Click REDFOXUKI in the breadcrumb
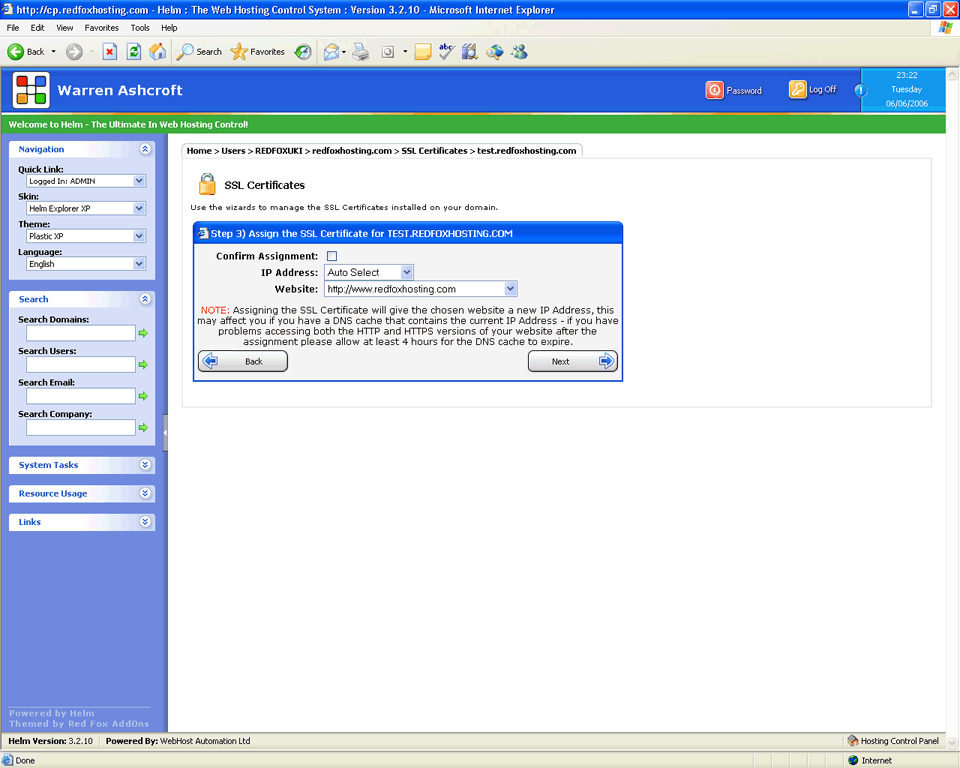The width and height of the screenshot is (960, 768). (279, 151)
